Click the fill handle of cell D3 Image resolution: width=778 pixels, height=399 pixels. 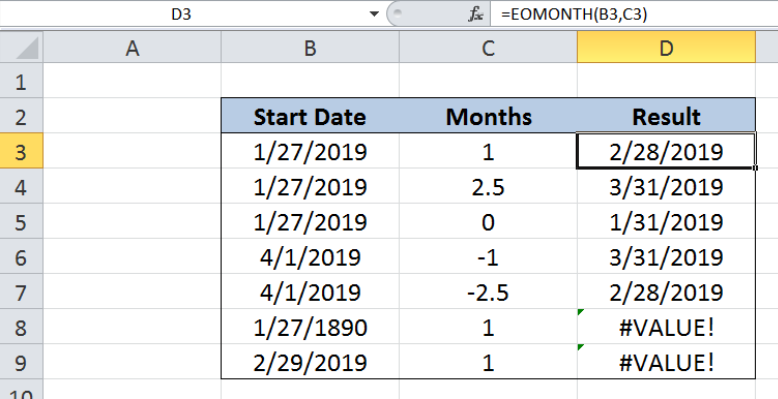tap(755, 168)
